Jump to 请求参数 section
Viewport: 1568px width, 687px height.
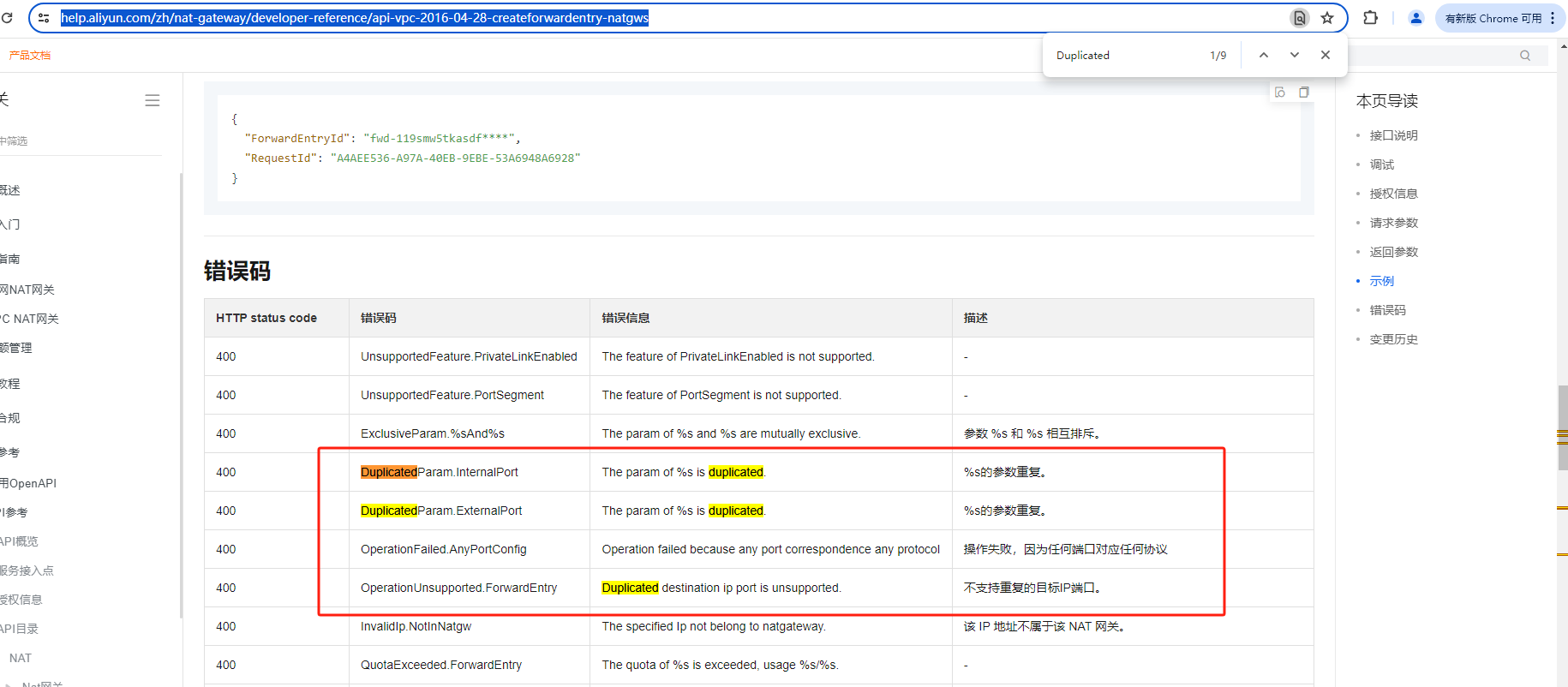click(x=1393, y=223)
